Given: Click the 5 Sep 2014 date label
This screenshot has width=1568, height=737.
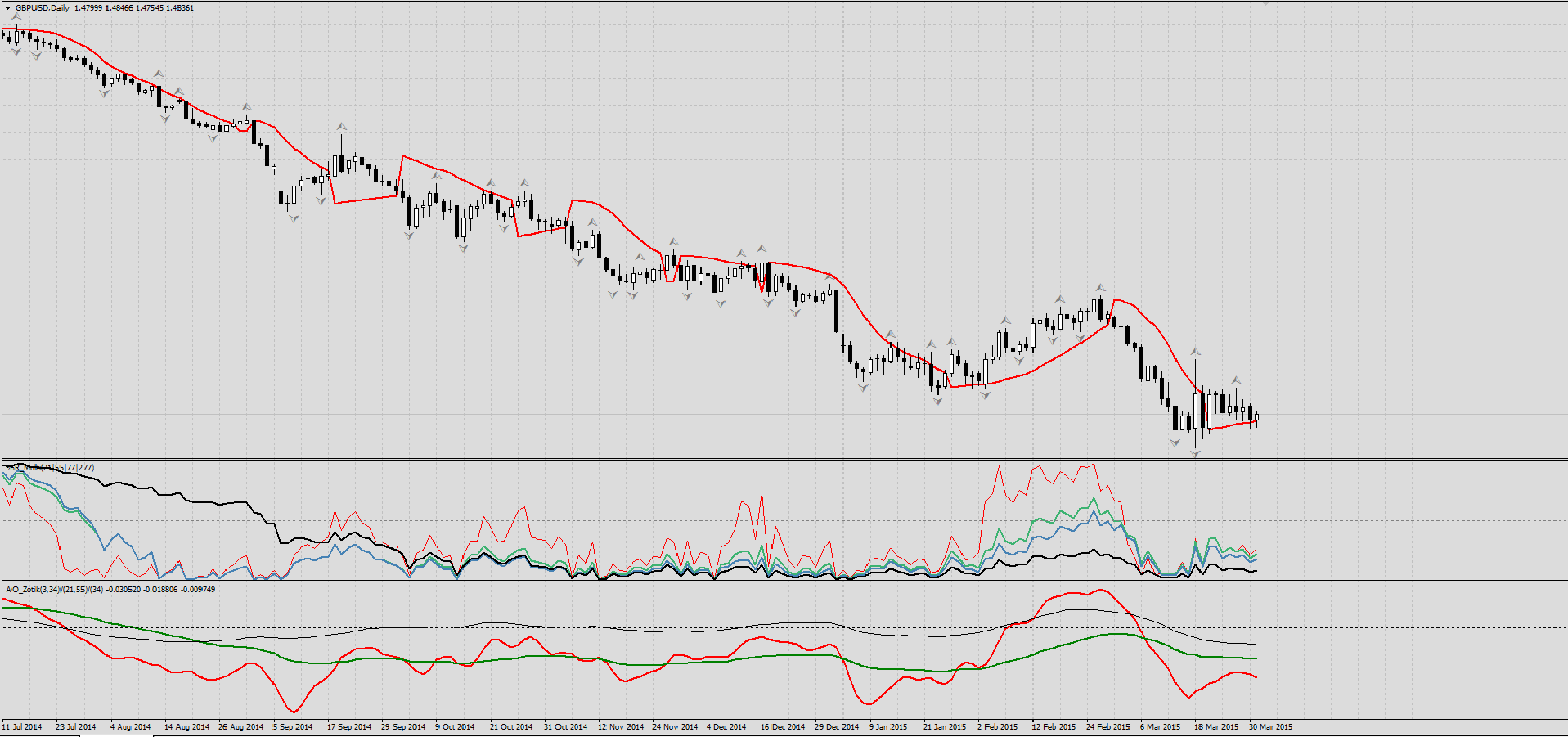Looking at the screenshot, I should (x=293, y=726).
